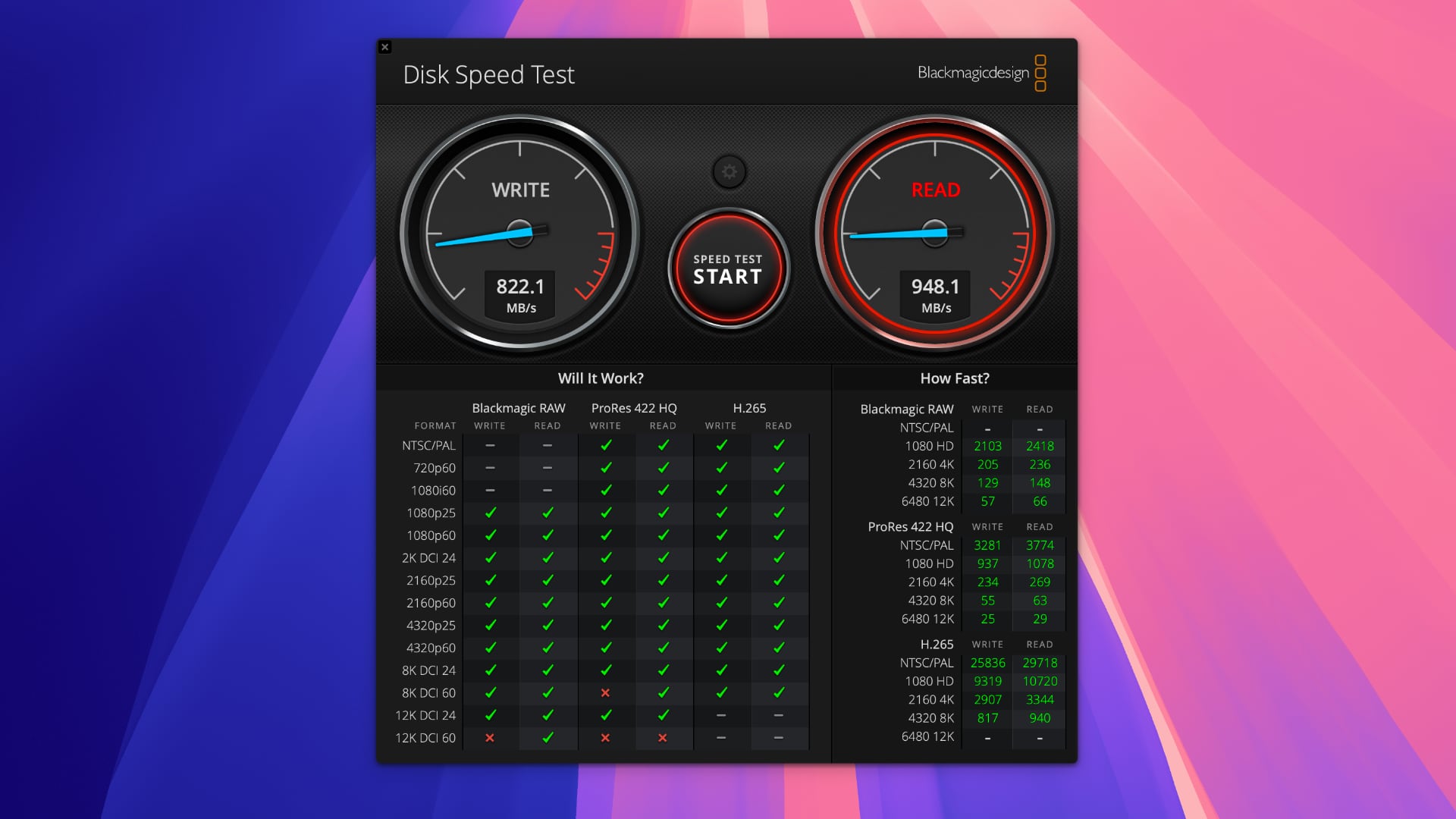1456x819 pixels.
Task: Click the green check for 12K DCI 60 Blackmagic RAW read
Action: tap(548, 738)
